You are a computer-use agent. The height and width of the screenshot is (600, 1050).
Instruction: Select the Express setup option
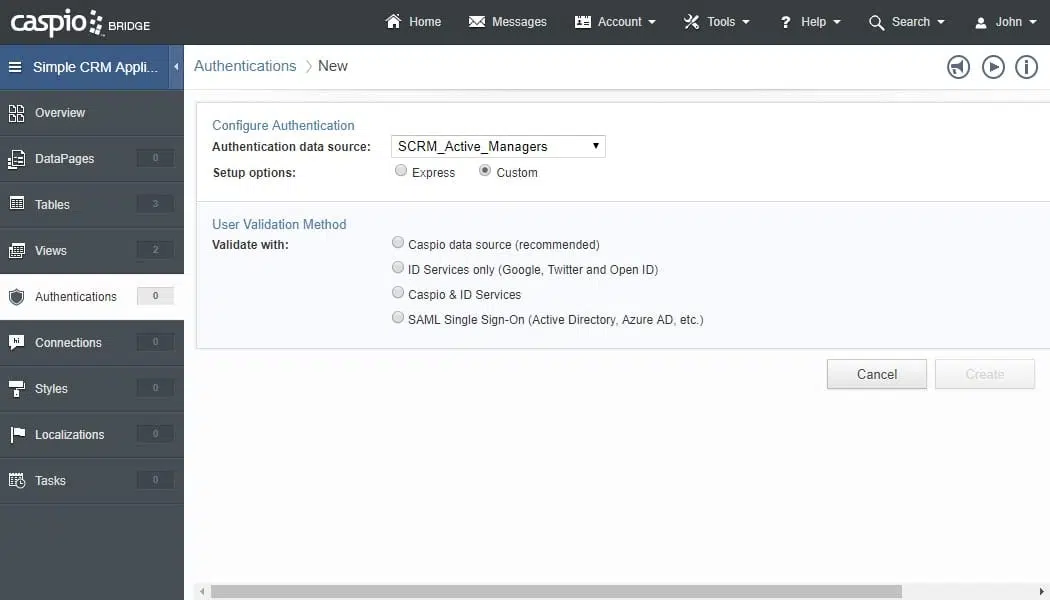pyautogui.click(x=401, y=171)
